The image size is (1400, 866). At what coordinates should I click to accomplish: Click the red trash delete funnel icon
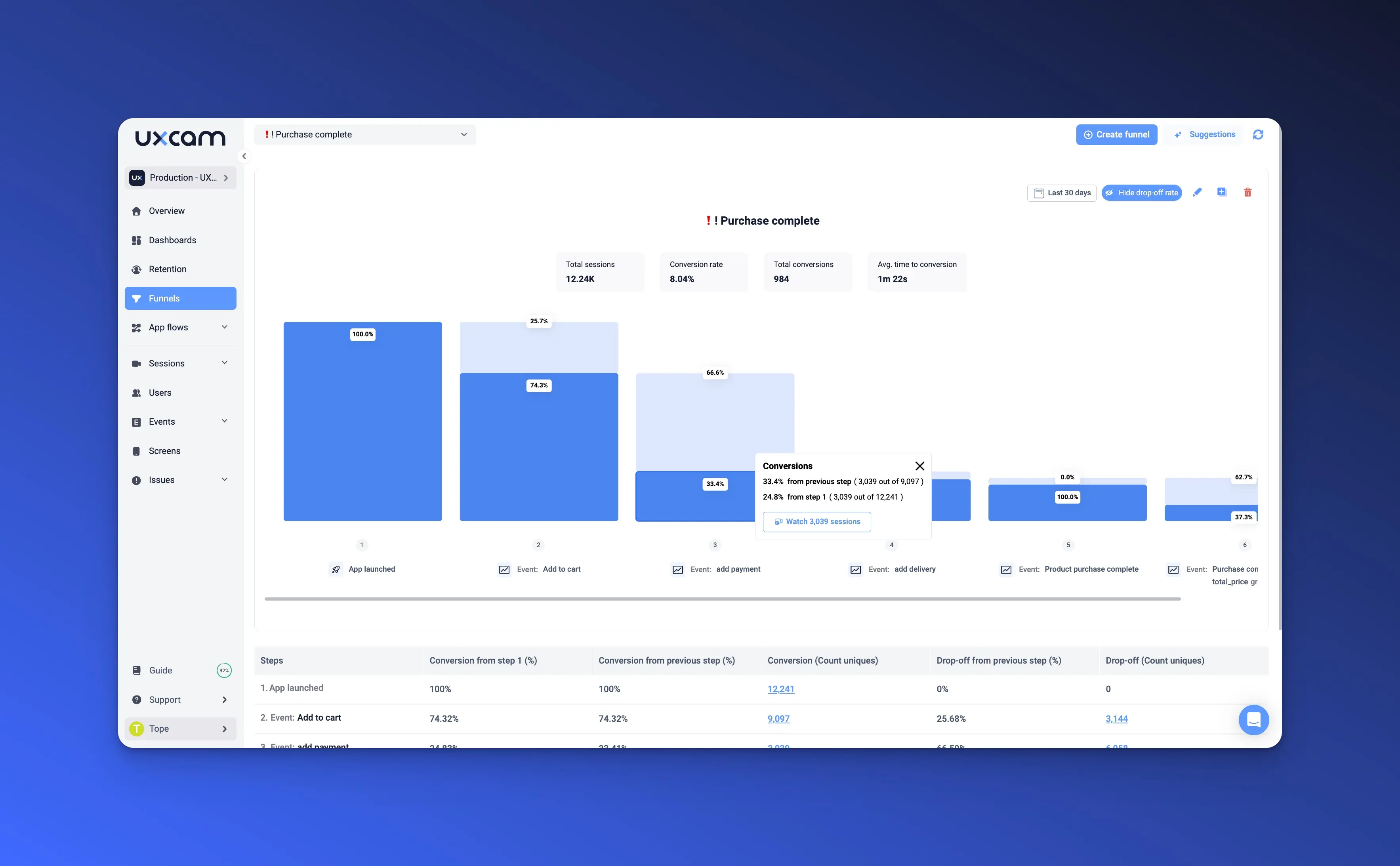point(1247,193)
